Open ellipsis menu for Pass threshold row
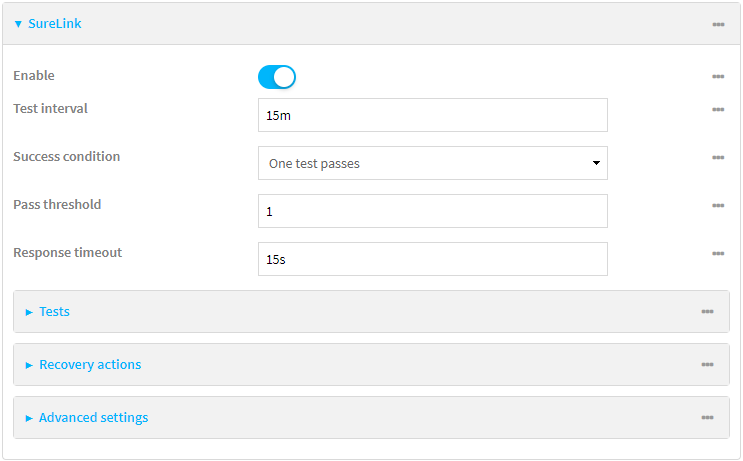Screen dimensions: 743x461 (718, 206)
